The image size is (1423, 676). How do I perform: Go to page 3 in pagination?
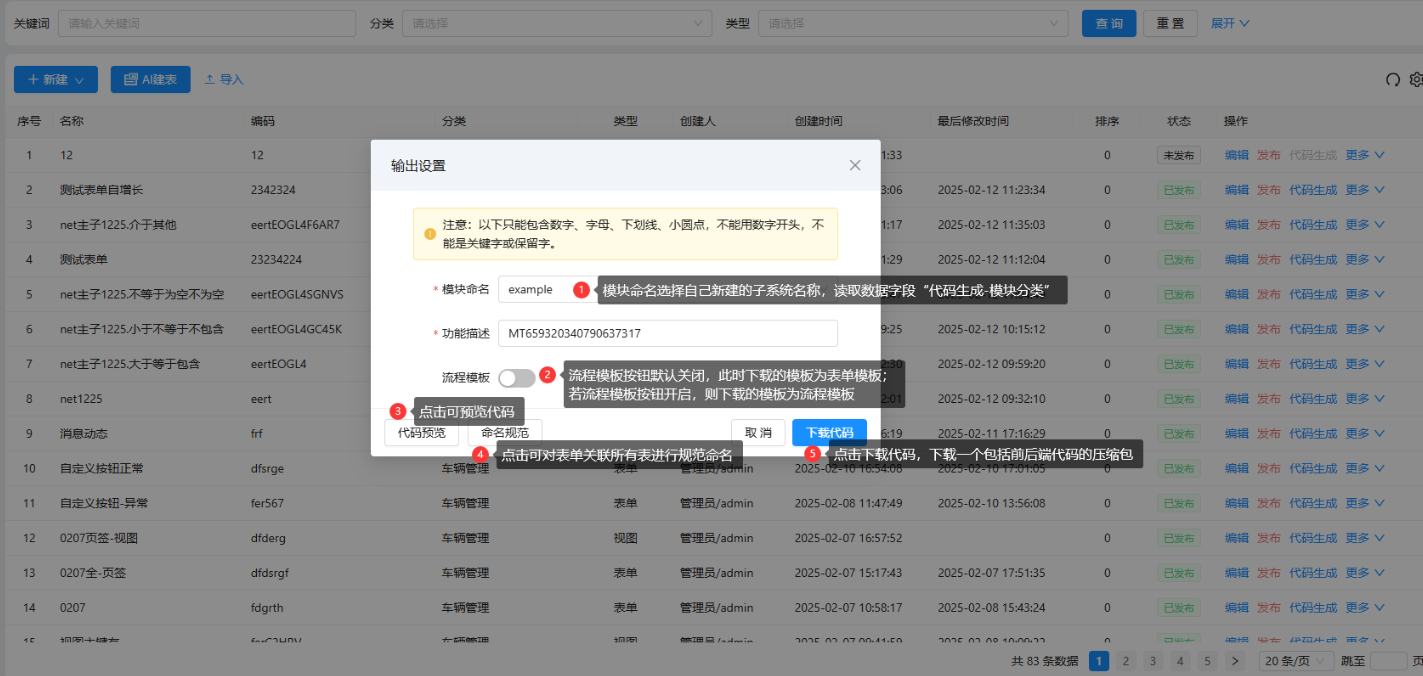click(x=1152, y=661)
